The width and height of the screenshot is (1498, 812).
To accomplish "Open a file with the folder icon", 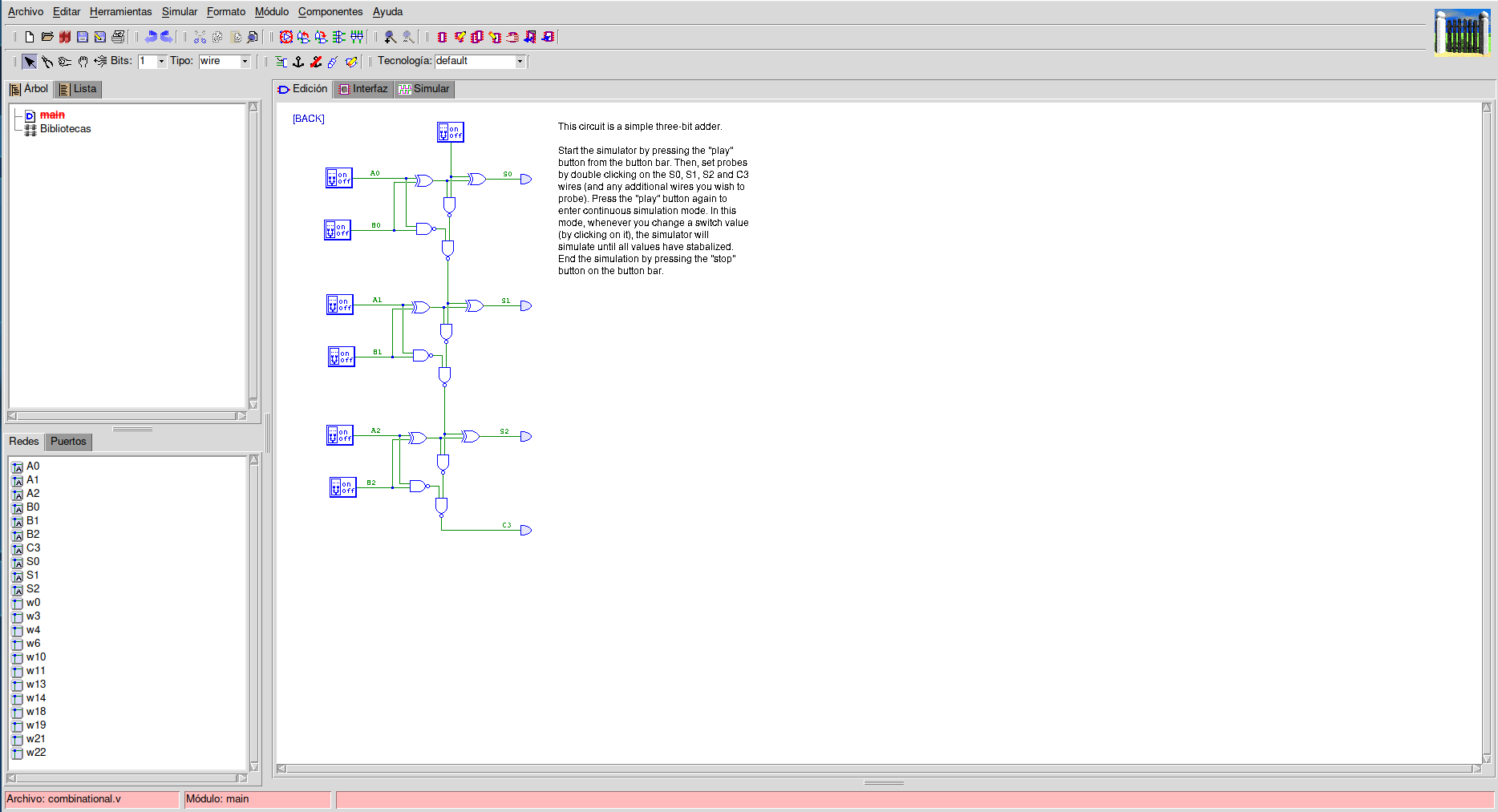I will [47, 37].
